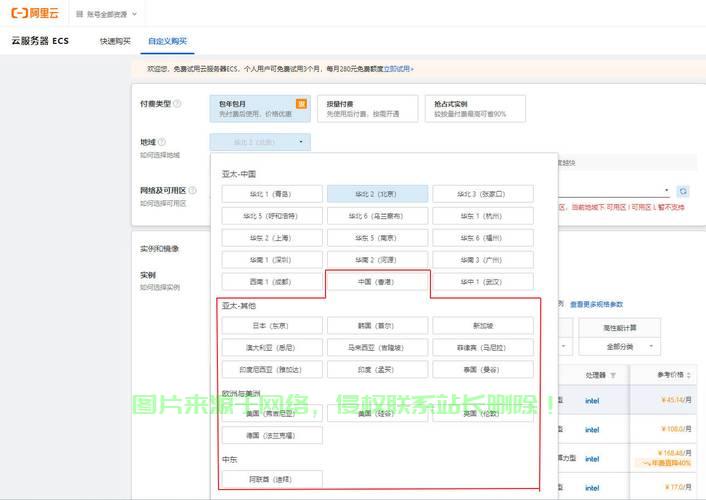This screenshot has height=500, width=706.
Task: Select 包年包月 billing type
Action: pyautogui.click(x=260, y=109)
